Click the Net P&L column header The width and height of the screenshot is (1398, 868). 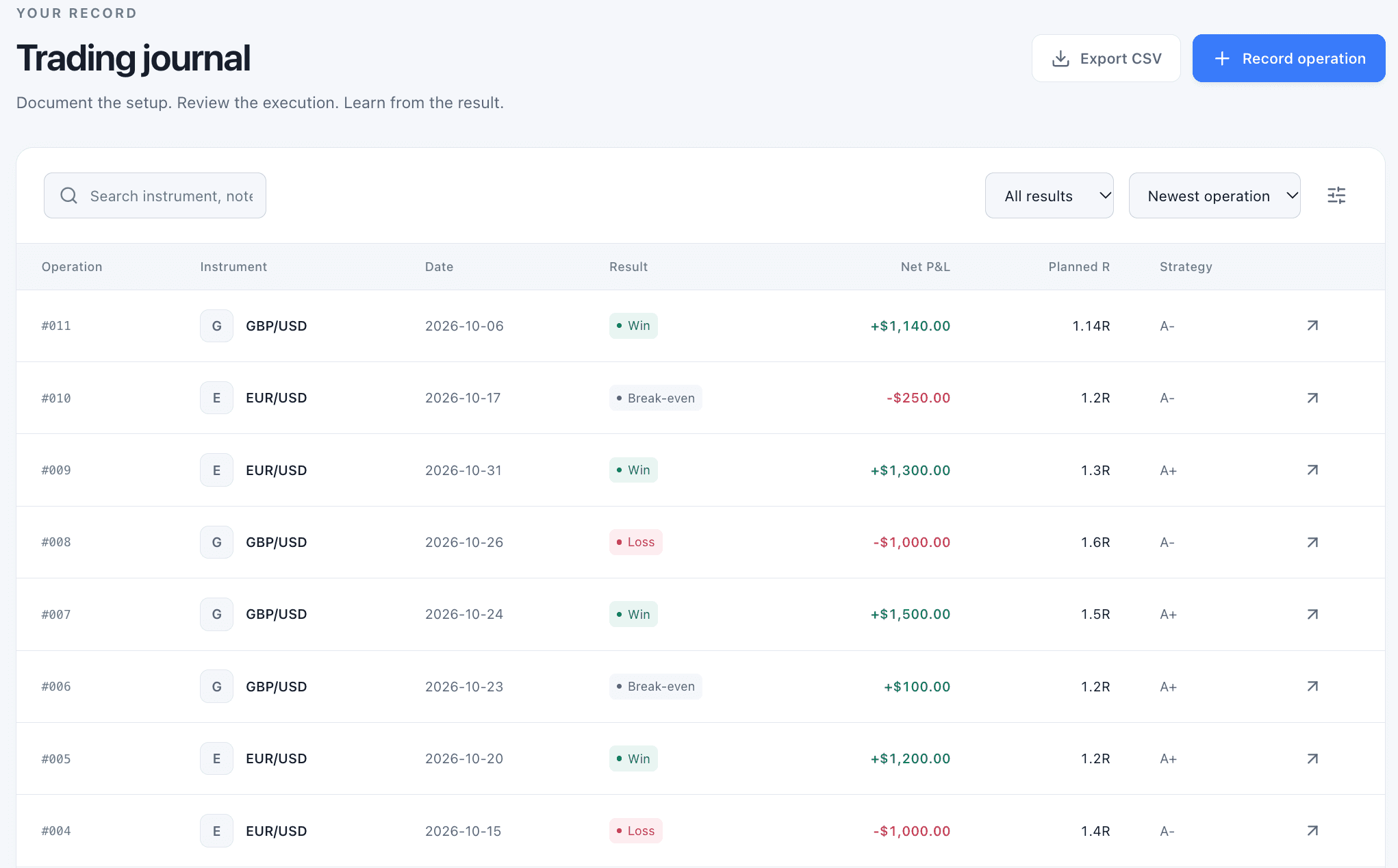(925, 267)
